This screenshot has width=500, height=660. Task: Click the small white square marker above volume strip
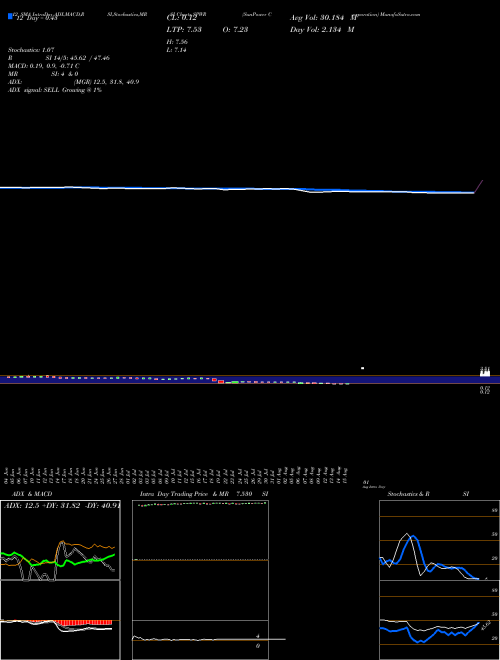[362, 368]
